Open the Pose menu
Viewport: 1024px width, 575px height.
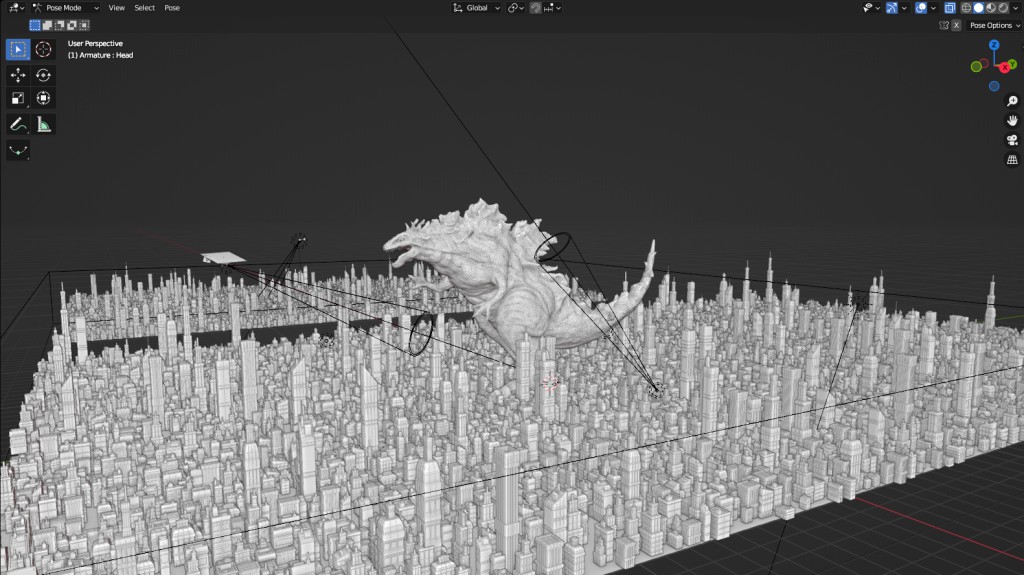[x=172, y=8]
